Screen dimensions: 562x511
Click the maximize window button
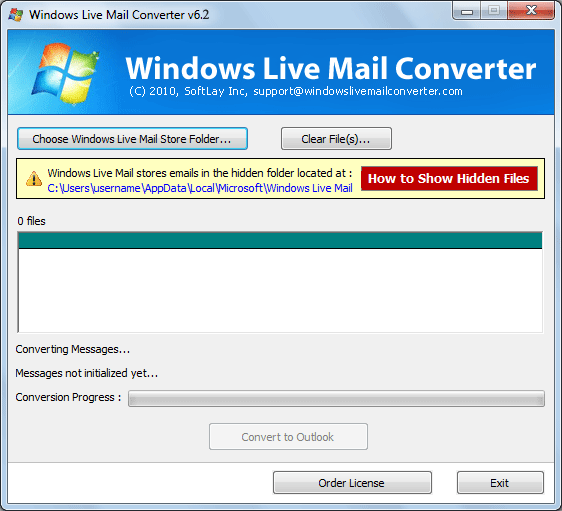[493, 11]
